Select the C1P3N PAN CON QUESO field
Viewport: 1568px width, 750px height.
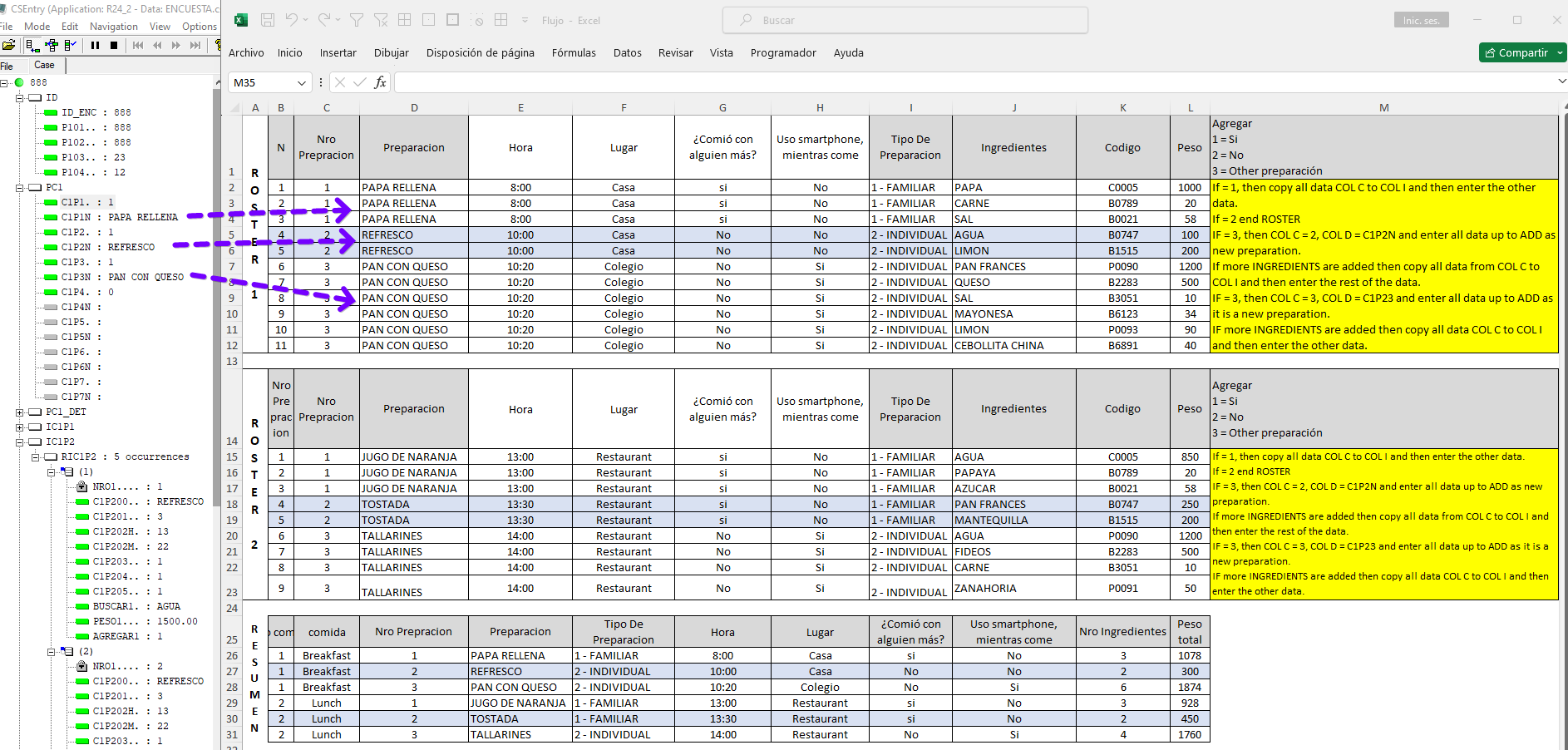pos(122,278)
